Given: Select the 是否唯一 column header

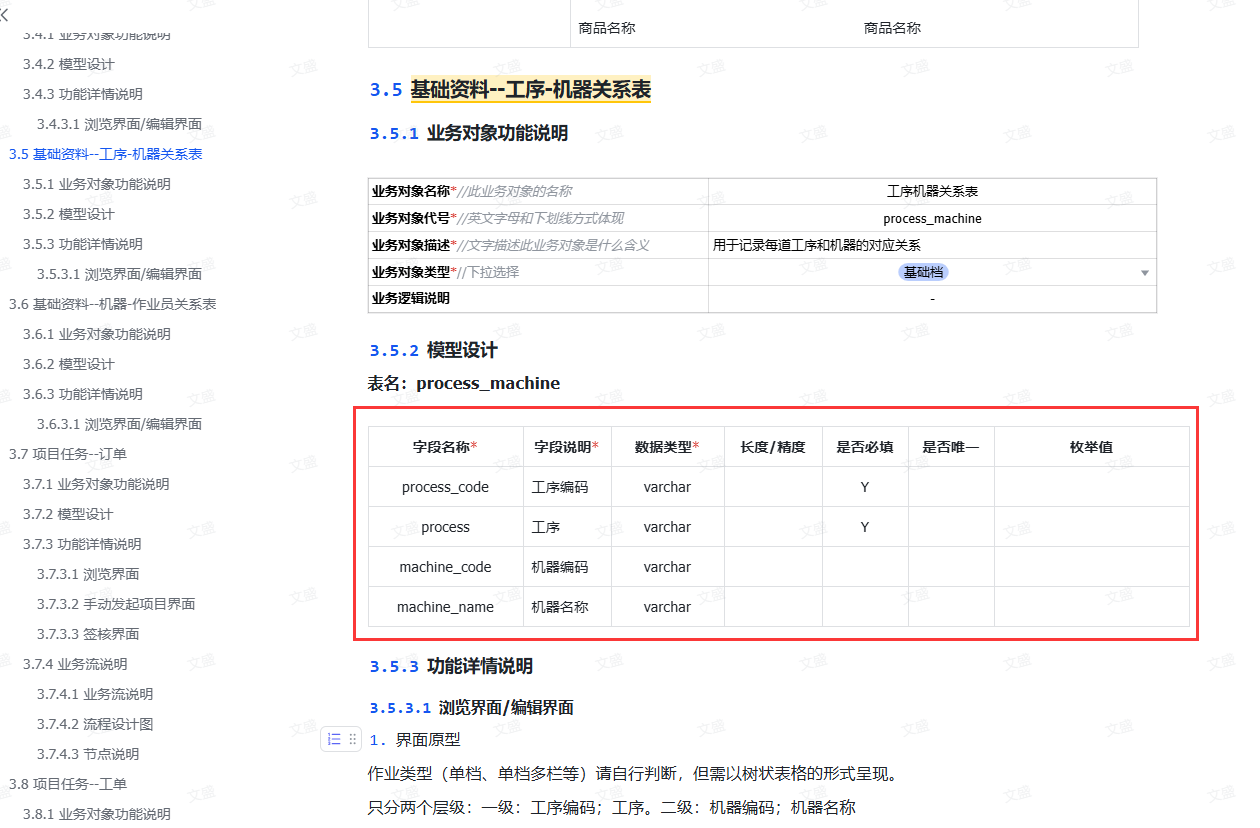Looking at the screenshot, I should point(951,447).
